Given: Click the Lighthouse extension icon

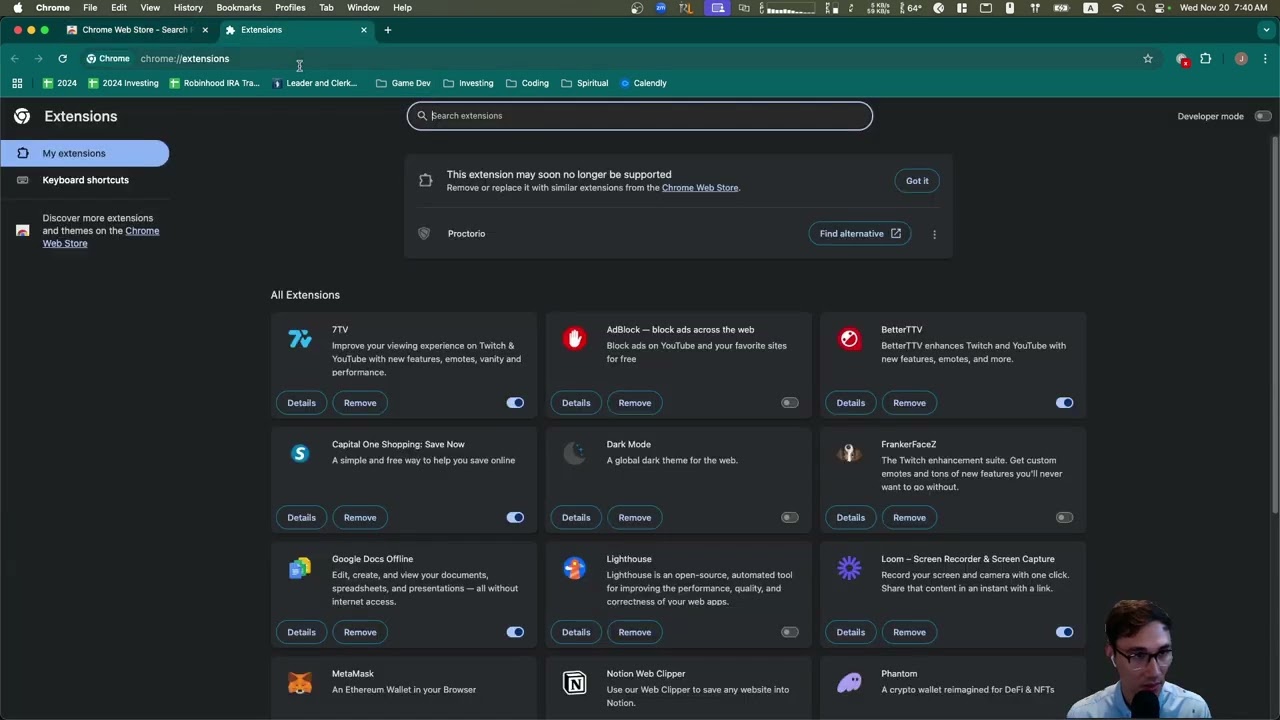Looking at the screenshot, I should [x=574, y=568].
